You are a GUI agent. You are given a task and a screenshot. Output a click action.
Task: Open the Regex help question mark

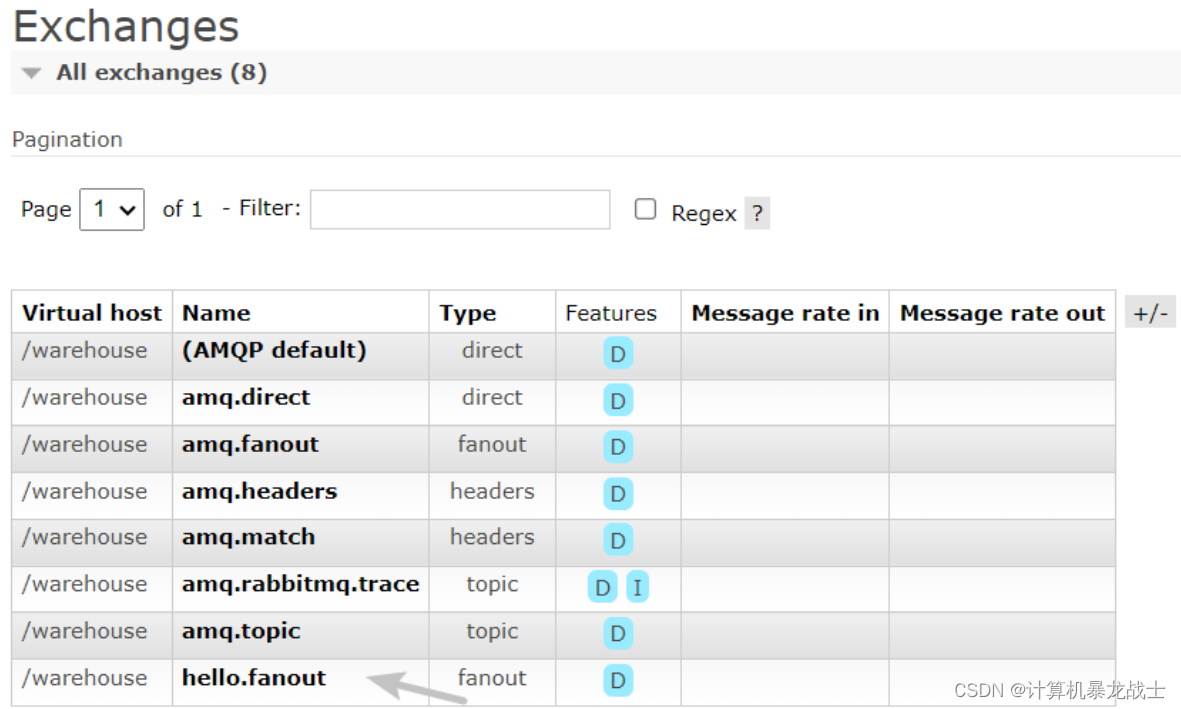tap(757, 213)
